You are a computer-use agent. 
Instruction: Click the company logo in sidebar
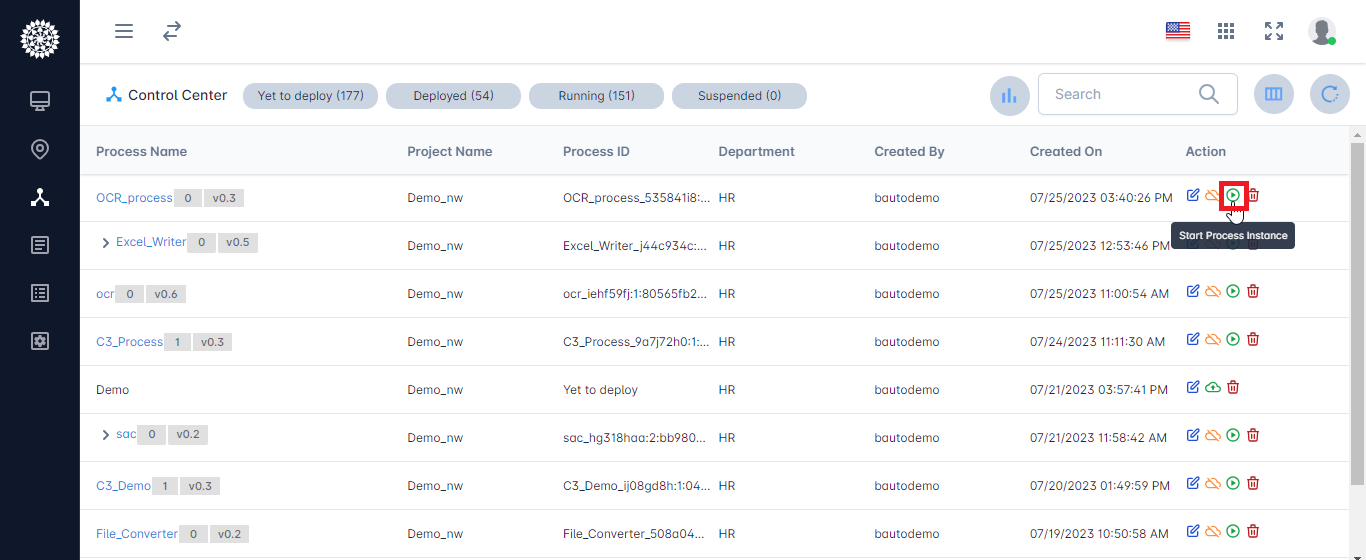tap(40, 39)
